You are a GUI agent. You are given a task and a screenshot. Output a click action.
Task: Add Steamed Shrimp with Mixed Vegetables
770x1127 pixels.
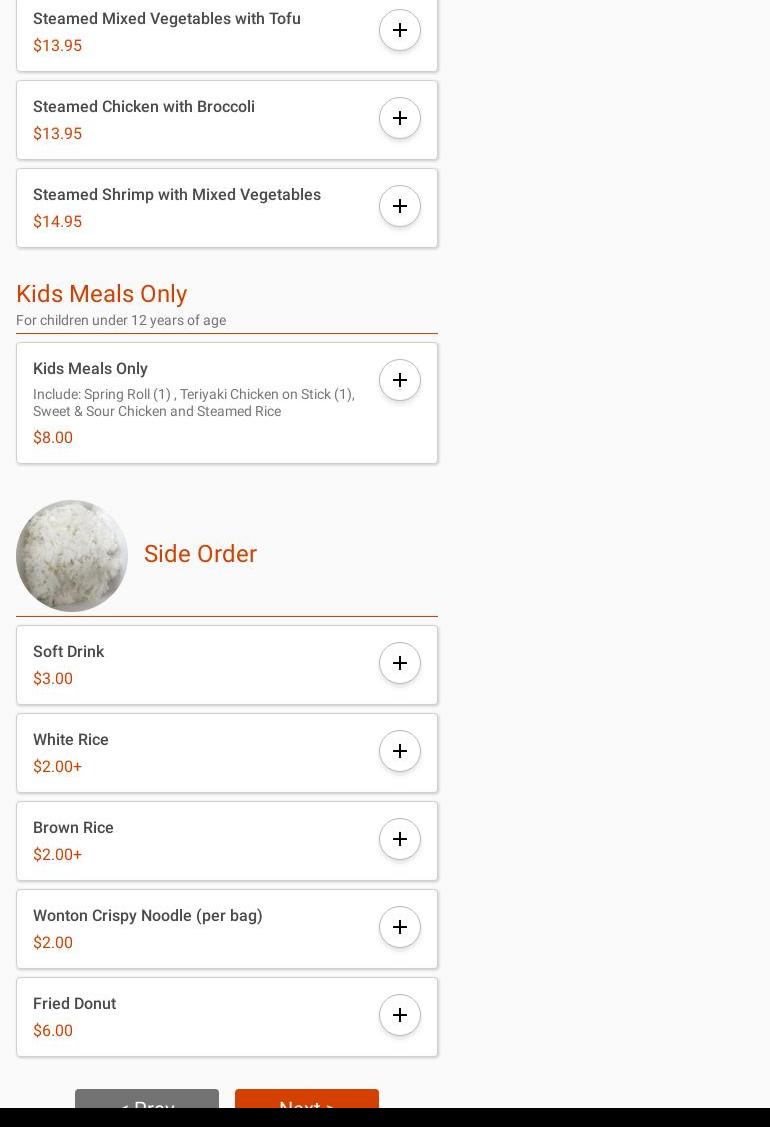(x=400, y=206)
